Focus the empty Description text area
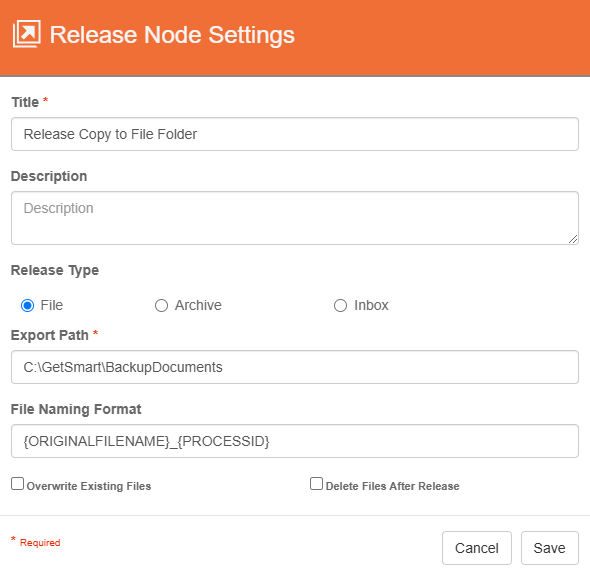The height and width of the screenshot is (574, 590). 295,218
